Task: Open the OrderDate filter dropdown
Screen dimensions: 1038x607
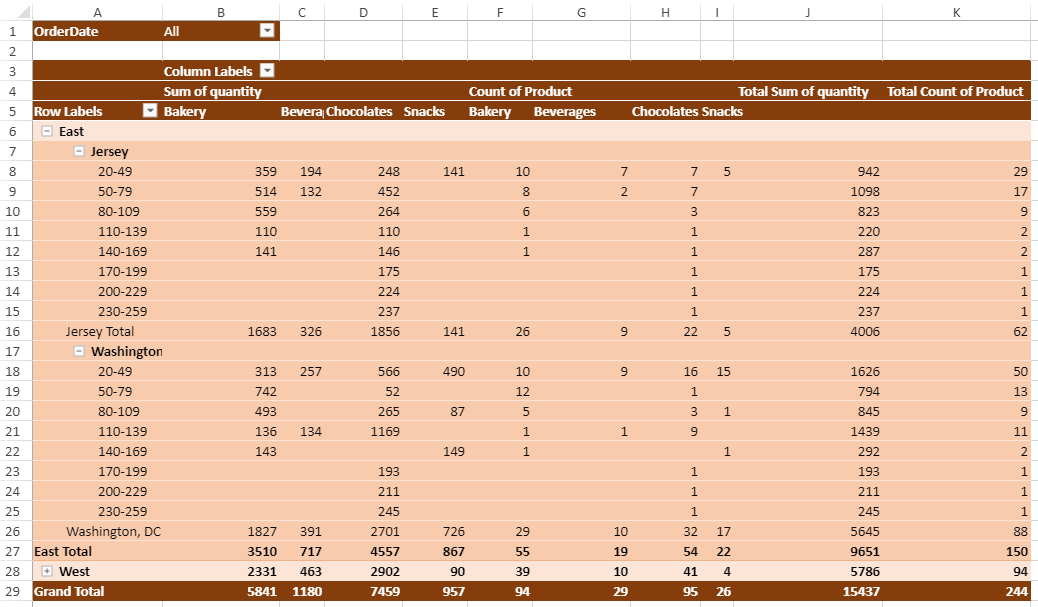Action: pyautogui.click(x=266, y=31)
